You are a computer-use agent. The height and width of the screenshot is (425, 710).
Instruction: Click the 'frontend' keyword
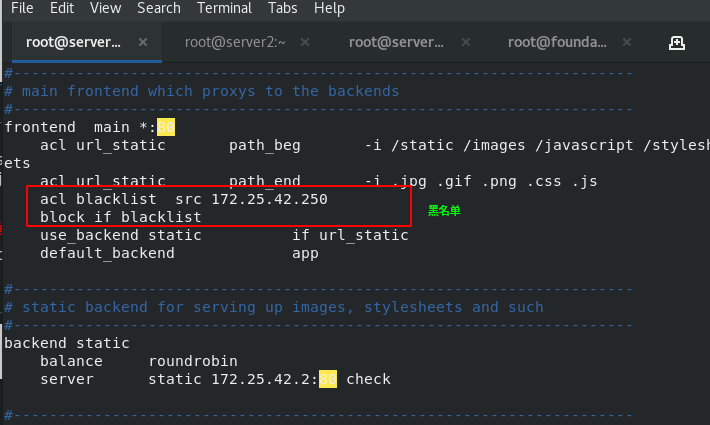40,127
